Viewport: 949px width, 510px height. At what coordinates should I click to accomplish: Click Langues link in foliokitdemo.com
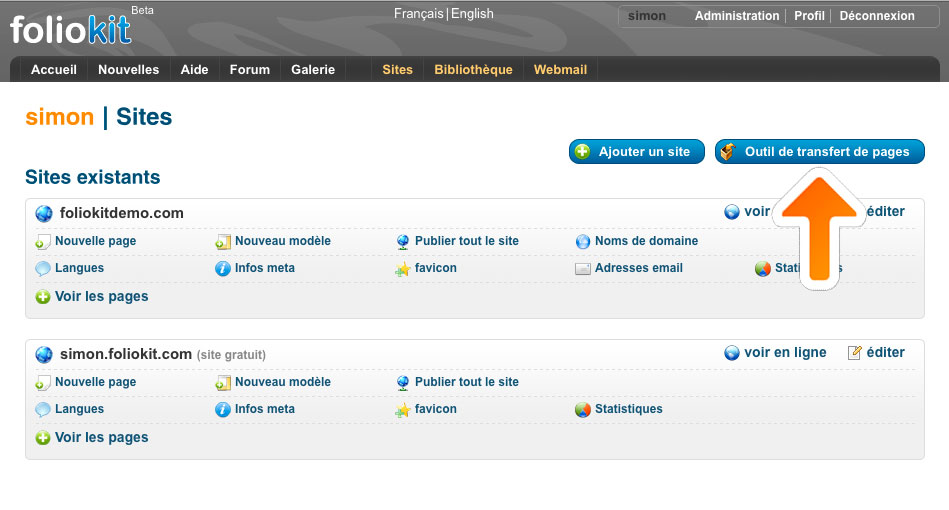tap(79, 268)
